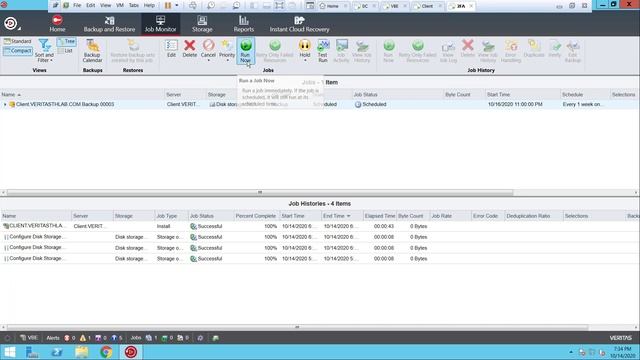Sort jobs by Name column header

coord(82,95)
